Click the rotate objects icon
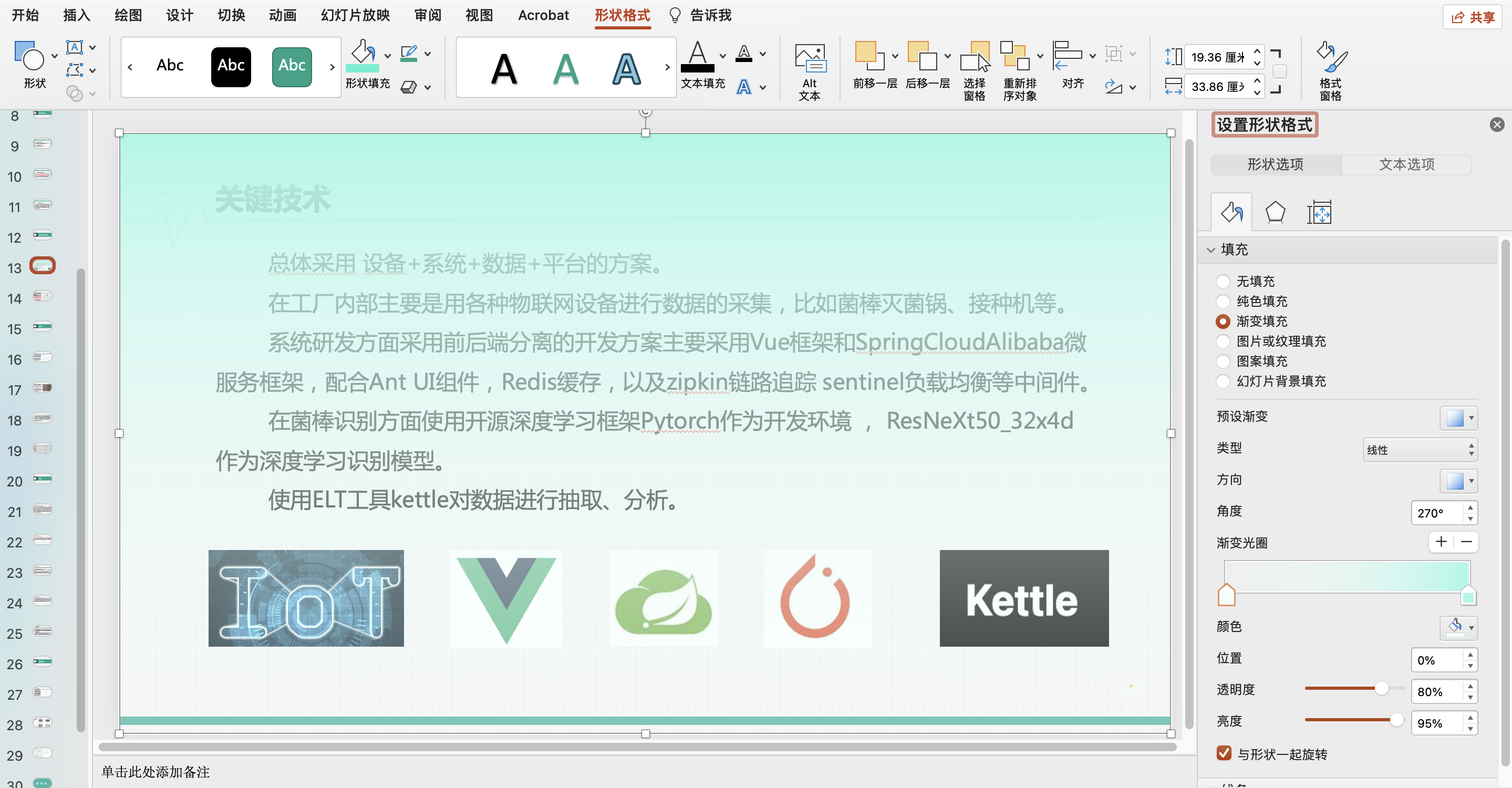 (x=1113, y=87)
